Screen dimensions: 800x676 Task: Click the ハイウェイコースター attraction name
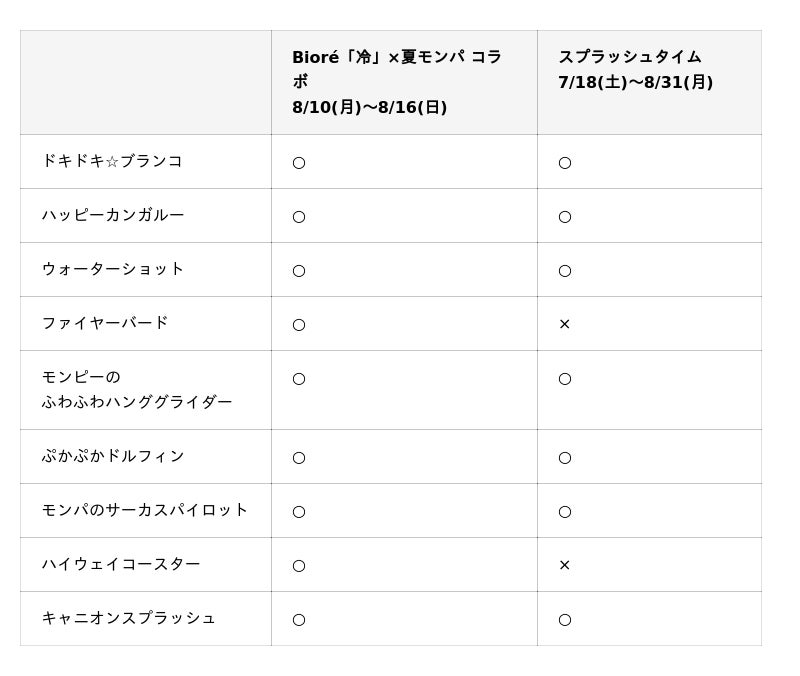[121, 564]
